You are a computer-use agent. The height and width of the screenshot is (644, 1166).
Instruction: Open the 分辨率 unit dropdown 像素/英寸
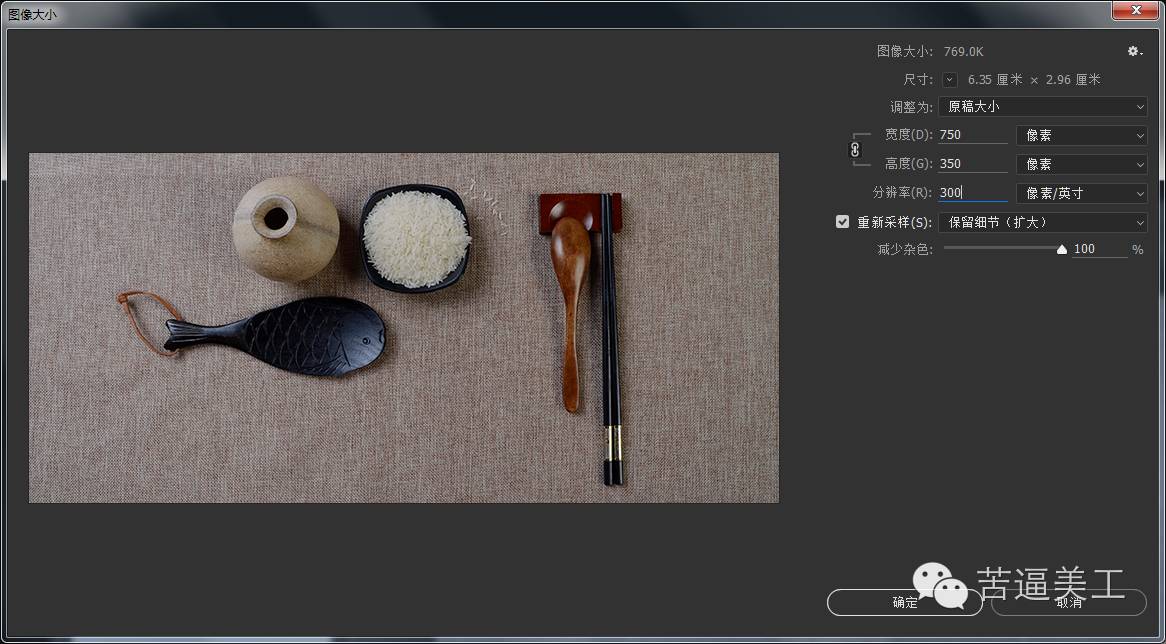pyautogui.click(x=1081, y=193)
